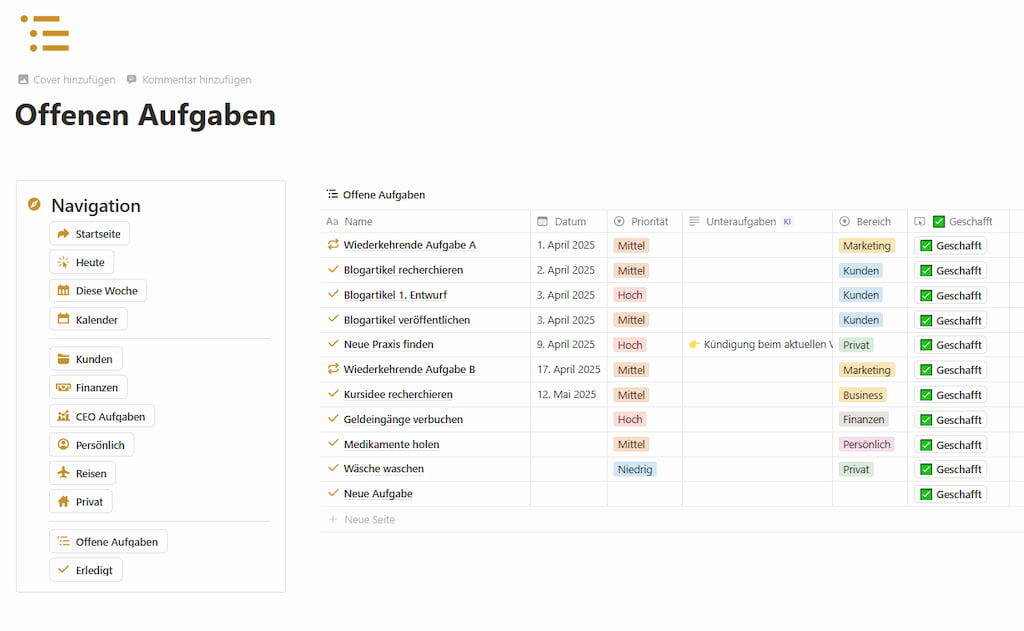Viewport: 1024px width, 631px height.
Task: Click the arrow icon on Startseite
Action: [63, 233]
